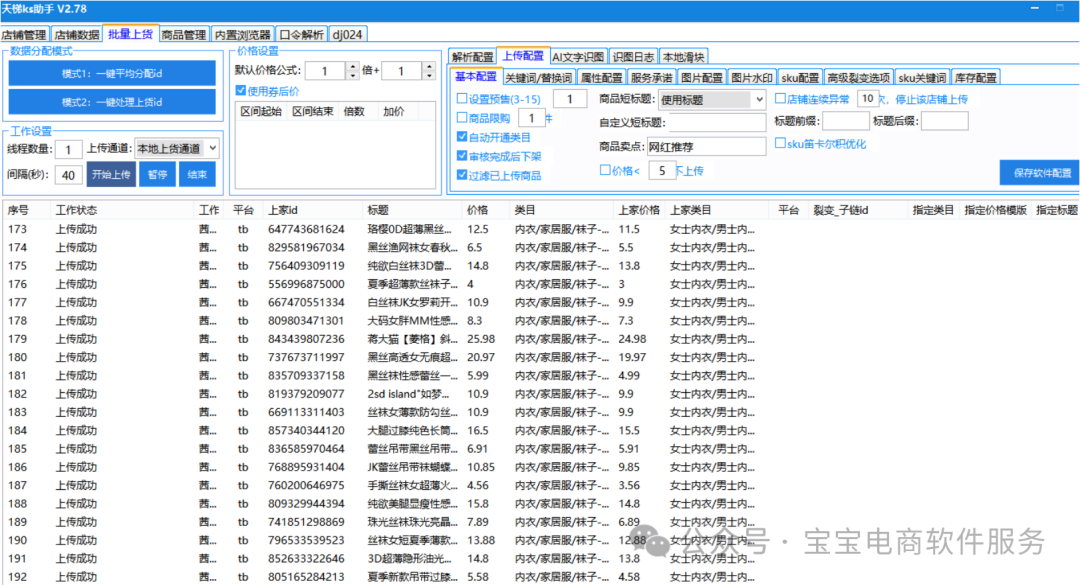Image resolution: width=1080 pixels, height=585 pixels.
Task: Focus the 线程数量 input field
Action: coord(68,150)
